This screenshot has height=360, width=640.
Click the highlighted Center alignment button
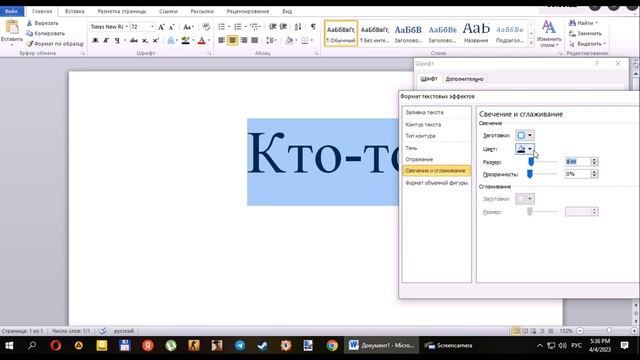tap(232, 40)
